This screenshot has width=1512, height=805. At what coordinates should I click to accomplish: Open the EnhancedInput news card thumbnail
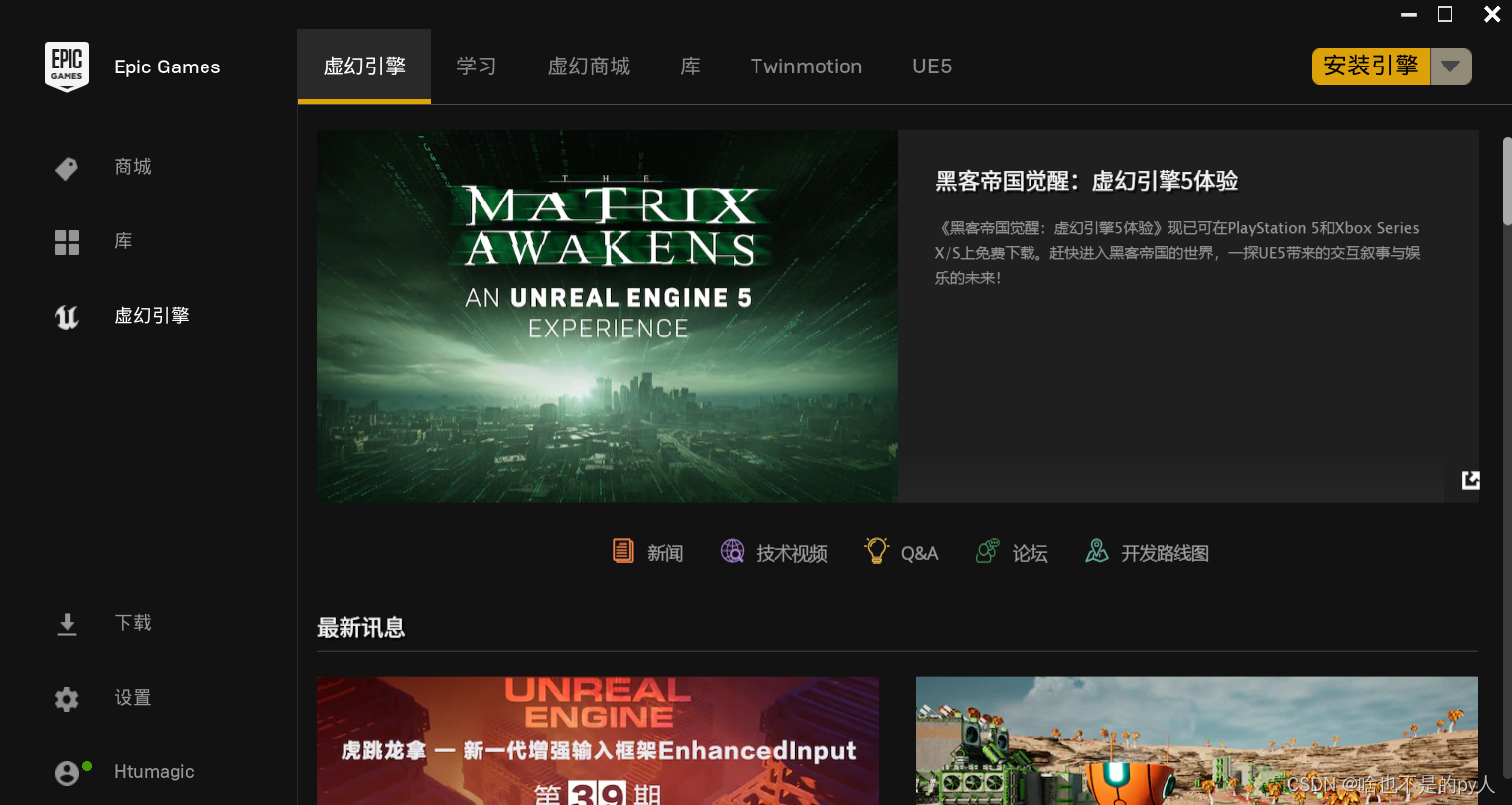tap(598, 740)
